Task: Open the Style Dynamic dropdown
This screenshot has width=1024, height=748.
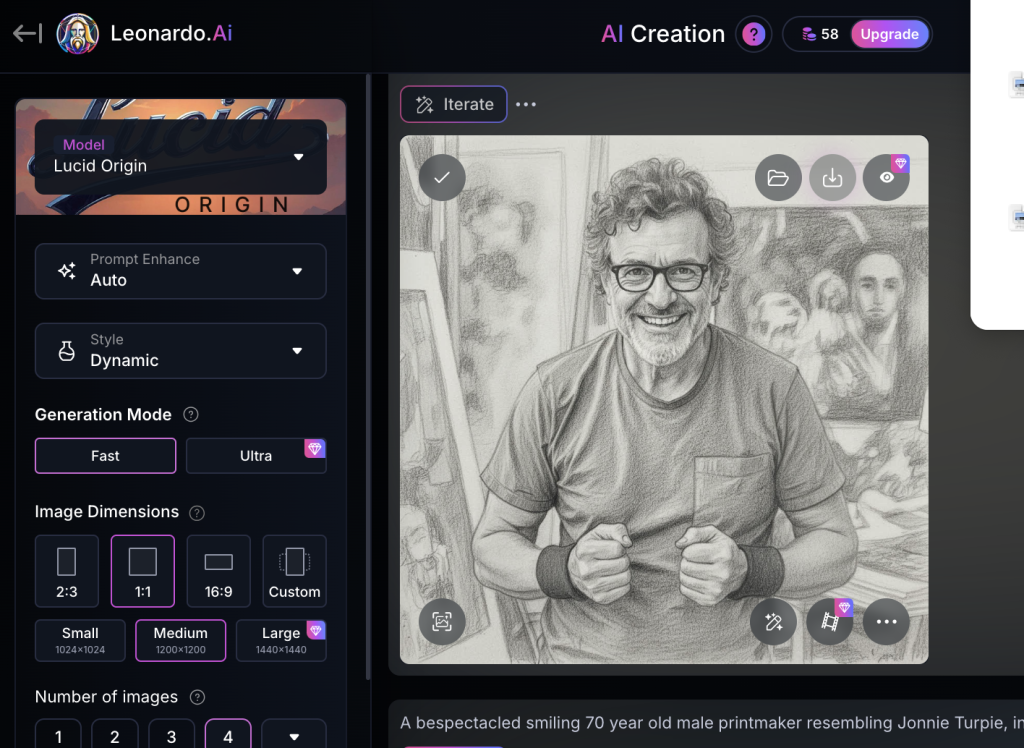Action: [181, 351]
